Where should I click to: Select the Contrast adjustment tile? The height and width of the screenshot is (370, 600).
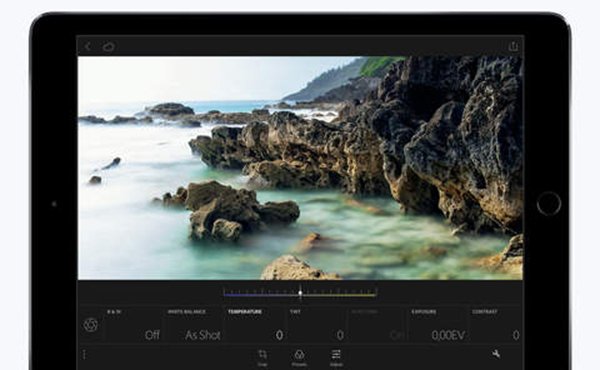(x=496, y=324)
